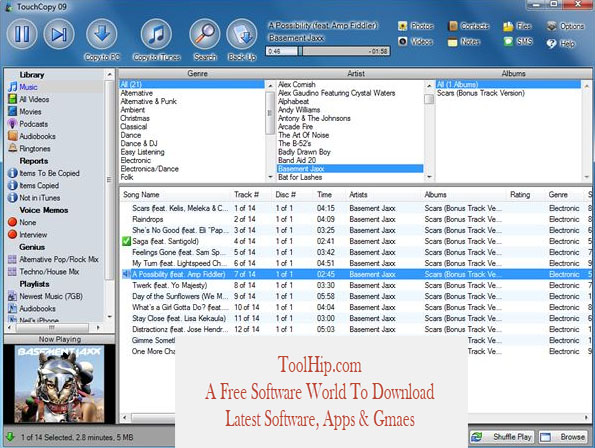
Task: Select artist Bat for Lashes
Action: (x=300, y=177)
